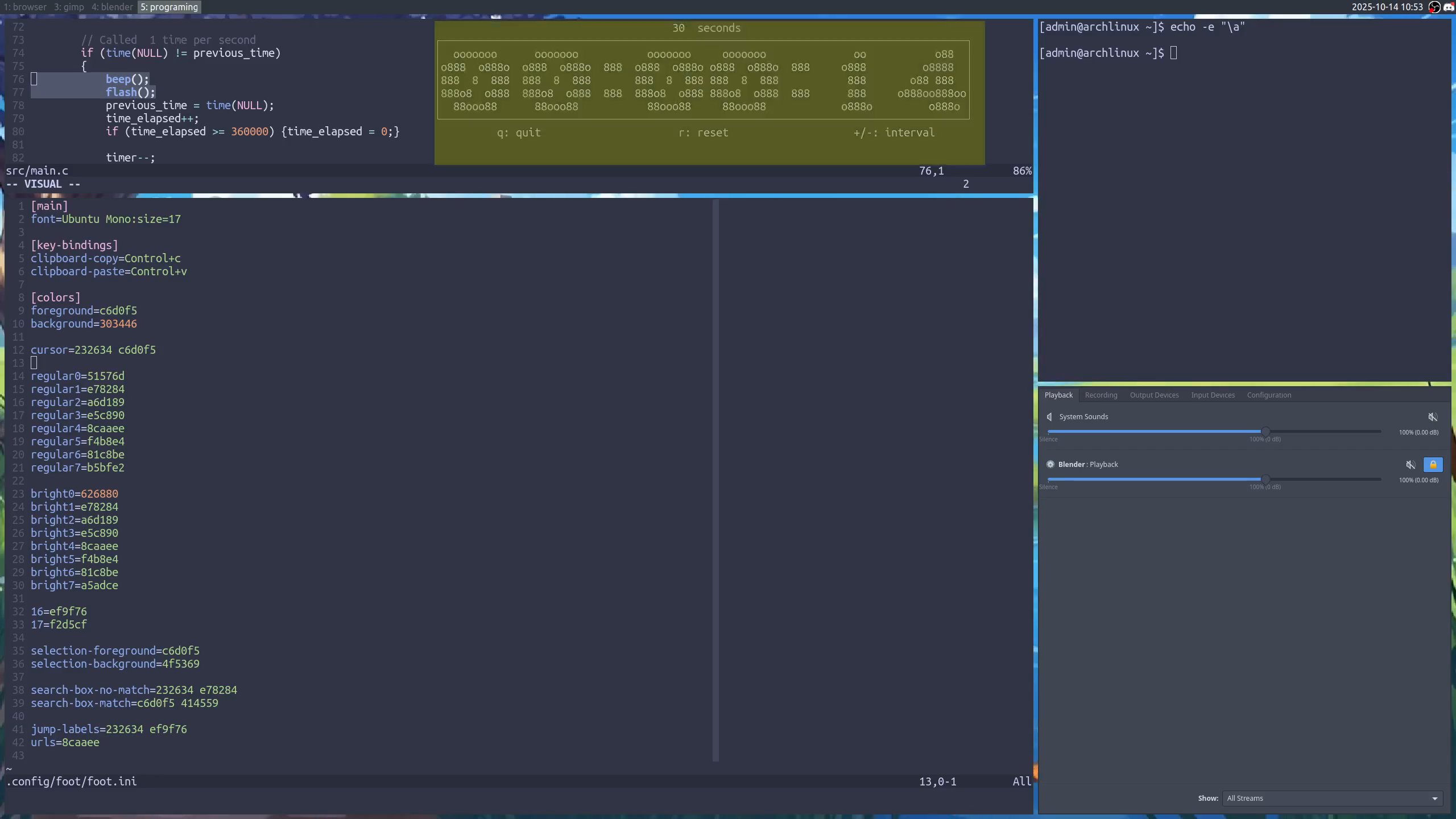The image size is (1456, 819).
Task: Mute the System Sounds stream
Action: tap(1433, 417)
